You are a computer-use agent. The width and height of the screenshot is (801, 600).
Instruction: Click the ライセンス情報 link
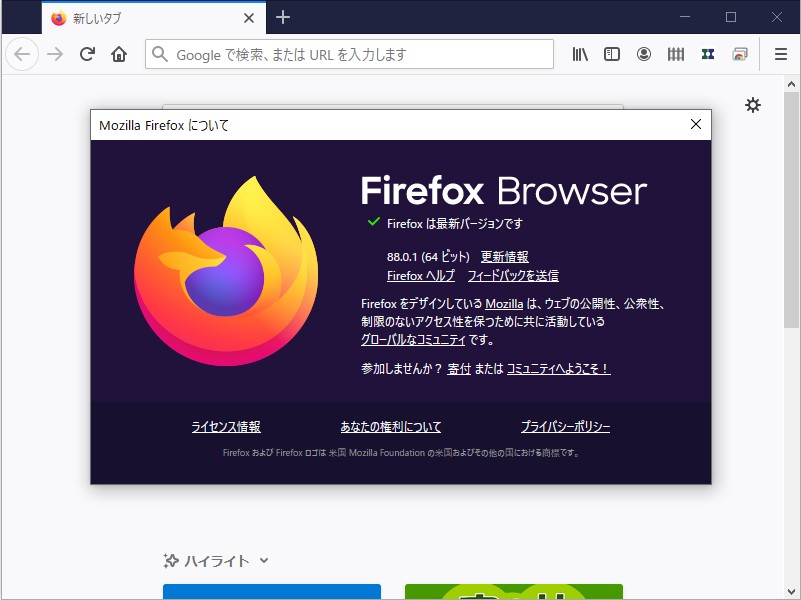[224, 426]
